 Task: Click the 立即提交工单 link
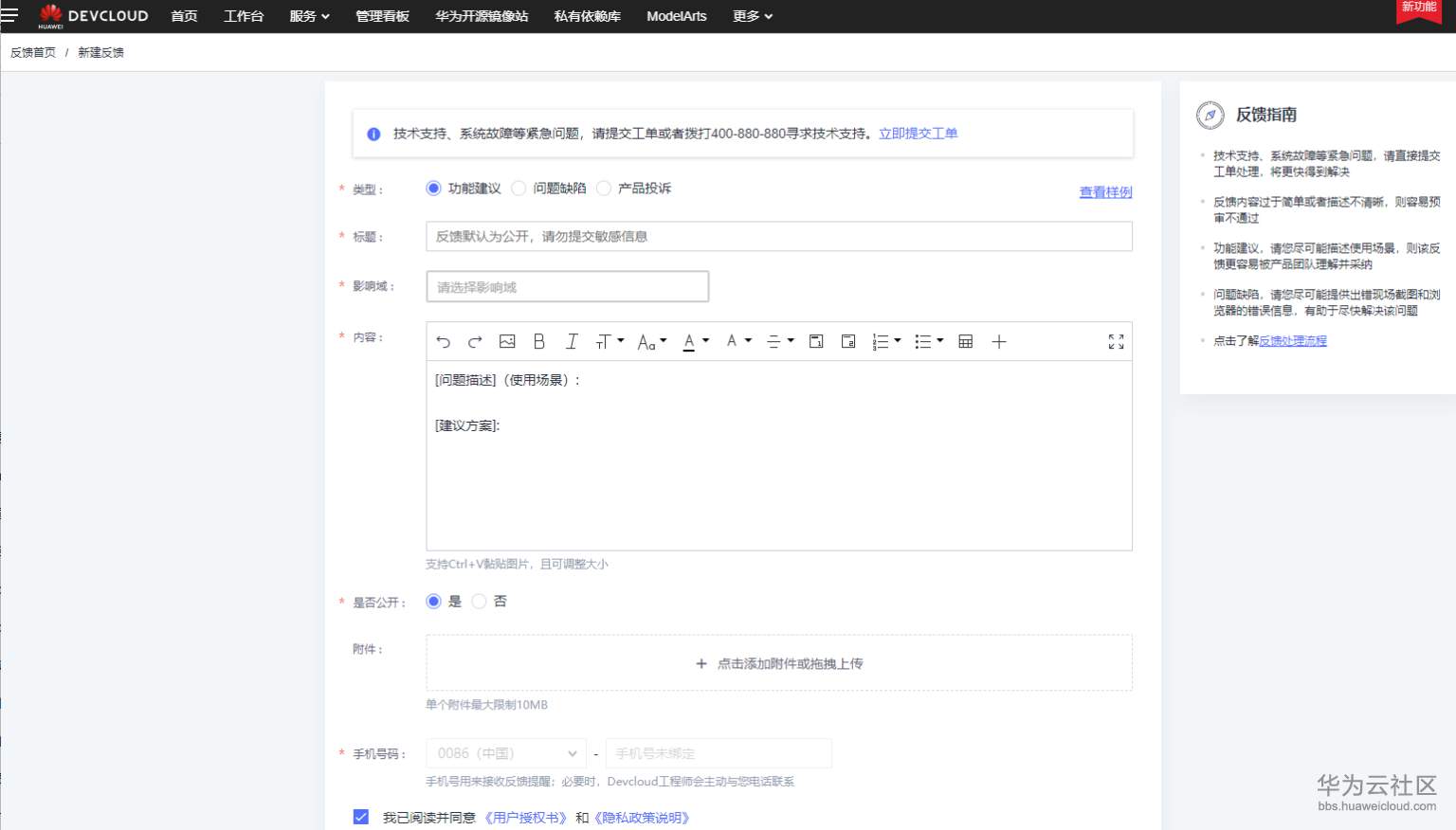(918, 134)
